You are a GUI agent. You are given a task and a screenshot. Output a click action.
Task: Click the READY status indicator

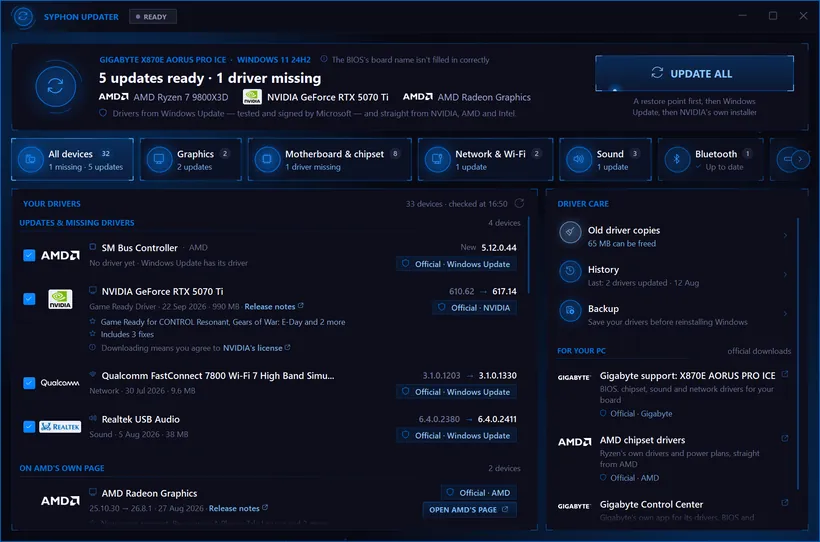pyautogui.click(x=152, y=17)
